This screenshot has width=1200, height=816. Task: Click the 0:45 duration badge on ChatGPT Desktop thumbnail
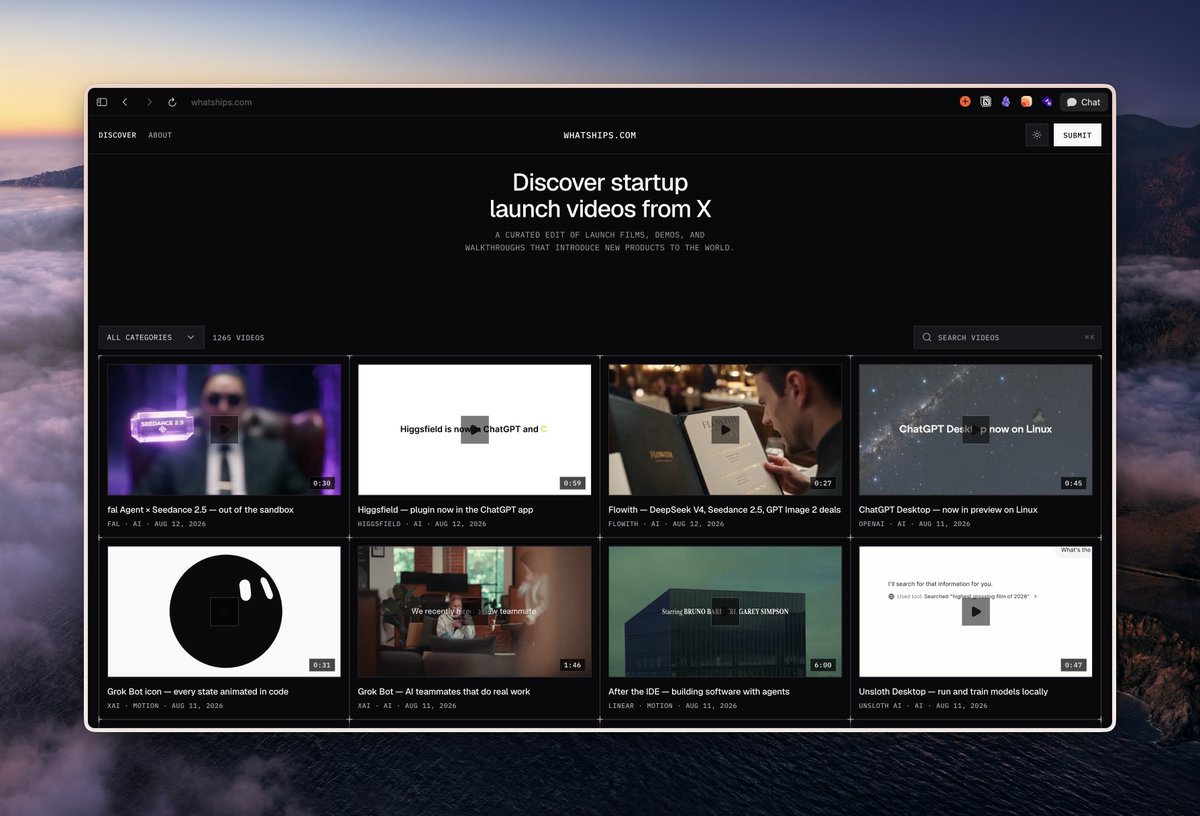tap(1073, 483)
